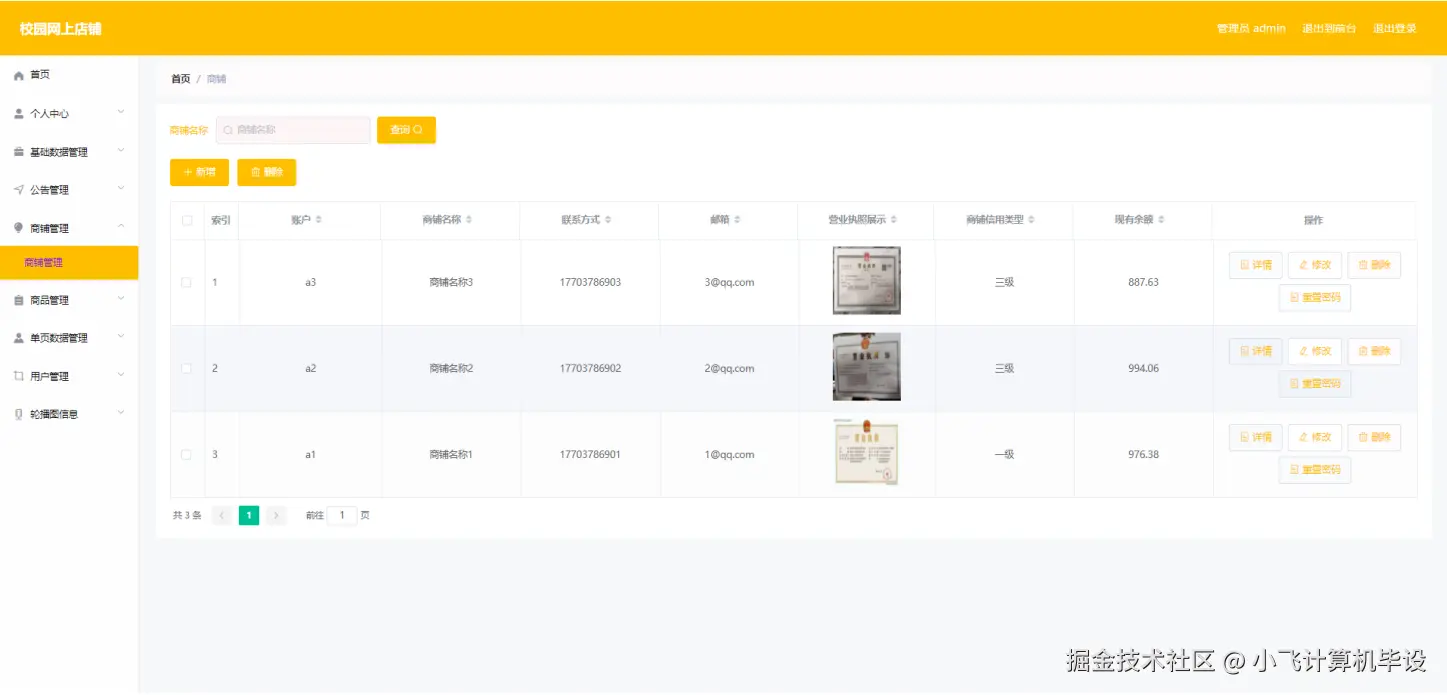Viewport: 1447px width, 695px height.
Task: Click the 商铺名称 search input field
Action: coord(293,130)
